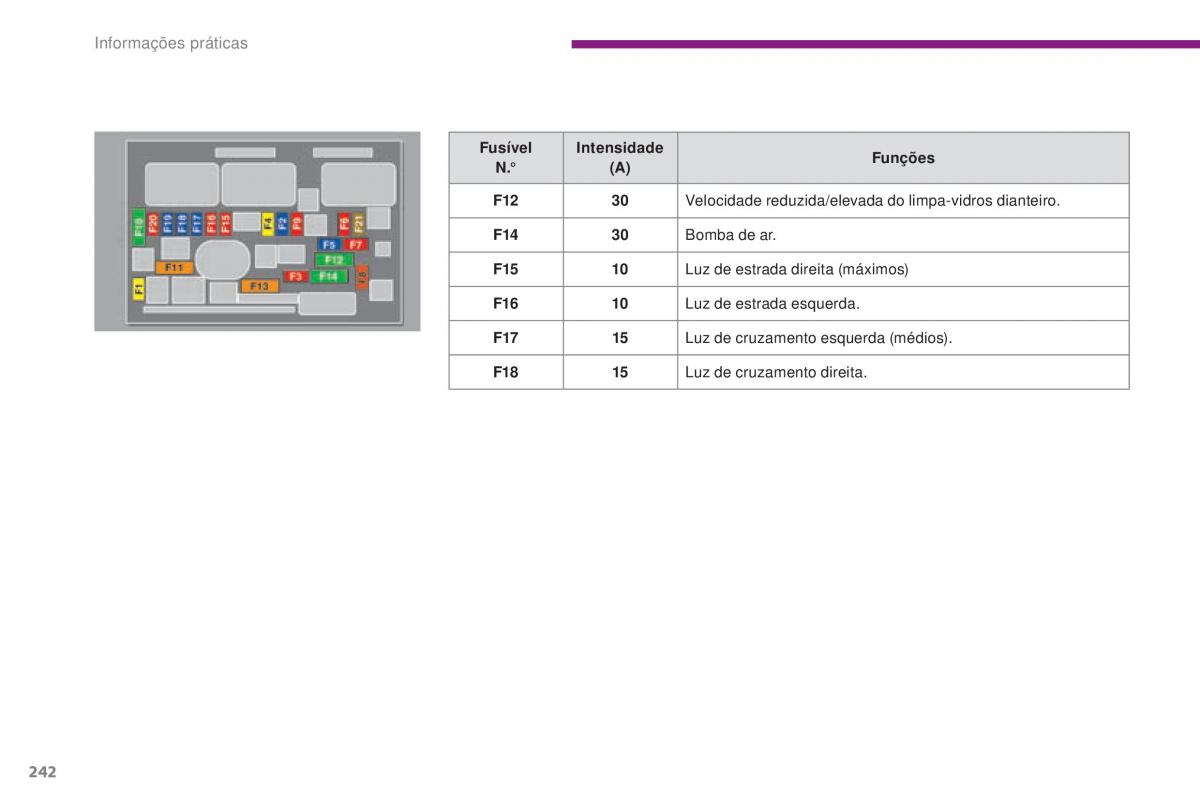Click red fuse F3 in the diagram
The height and width of the screenshot is (800, 1200).
(x=296, y=276)
